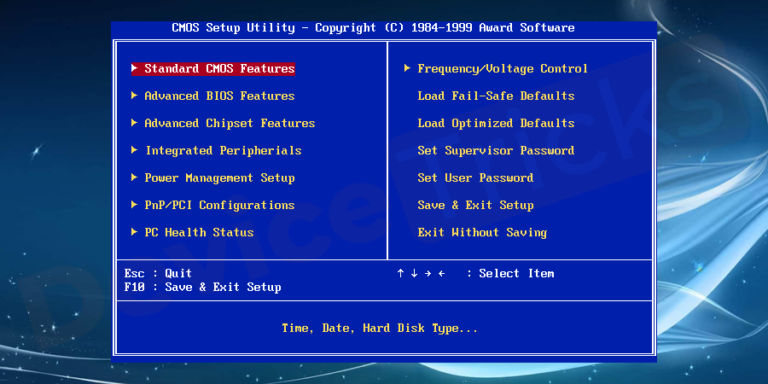Open the Standard CMOS Features submenu
This screenshot has width=768, height=384.
219,69
